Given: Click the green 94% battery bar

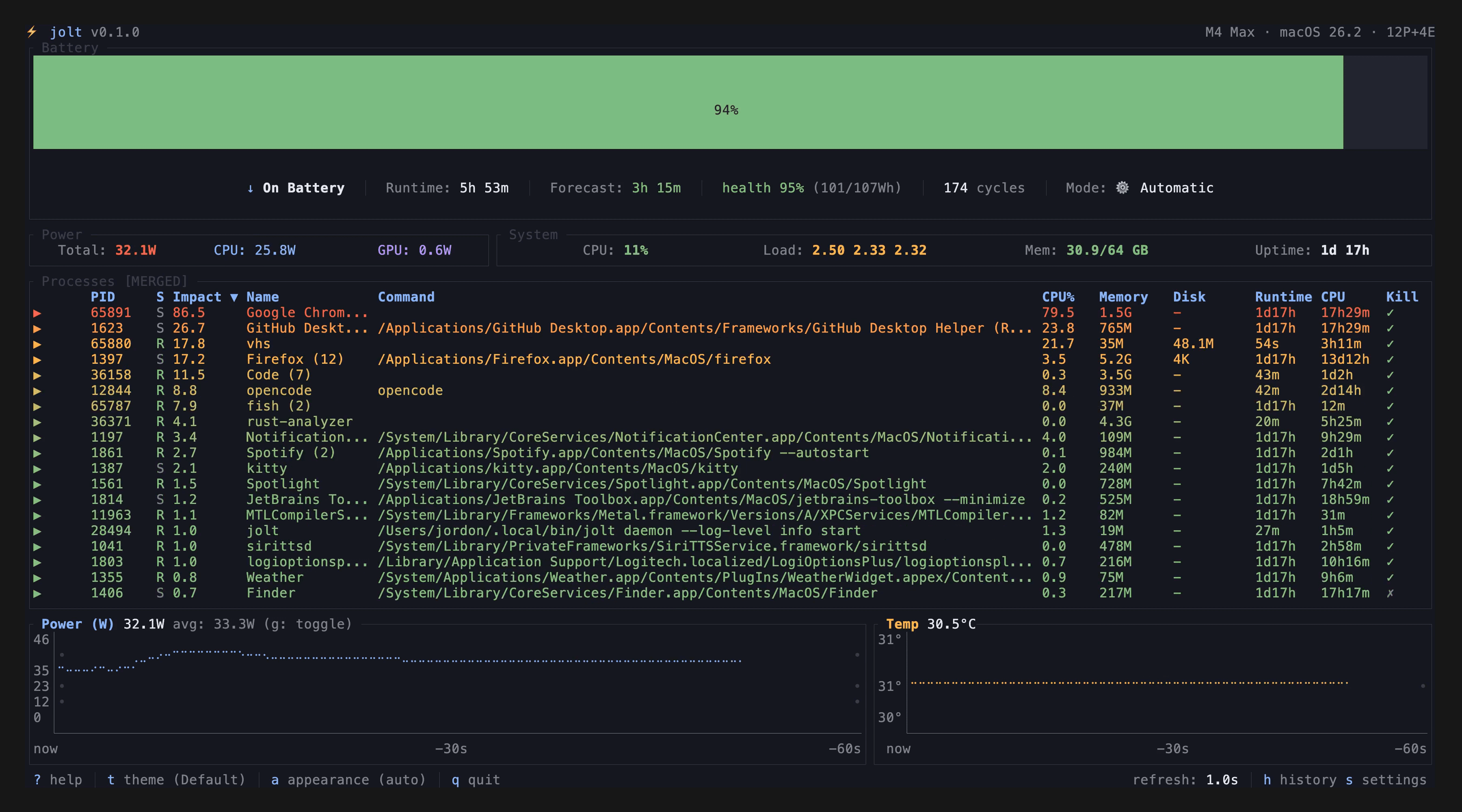Looking at the screenshot, I should (727, 110).
